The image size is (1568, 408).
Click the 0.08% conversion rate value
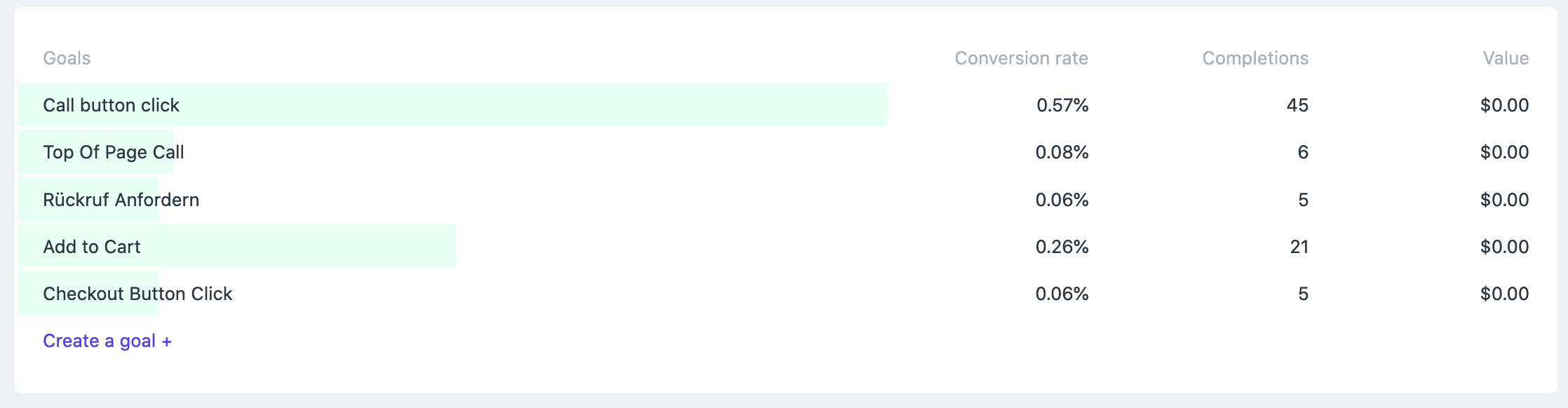1062,152
